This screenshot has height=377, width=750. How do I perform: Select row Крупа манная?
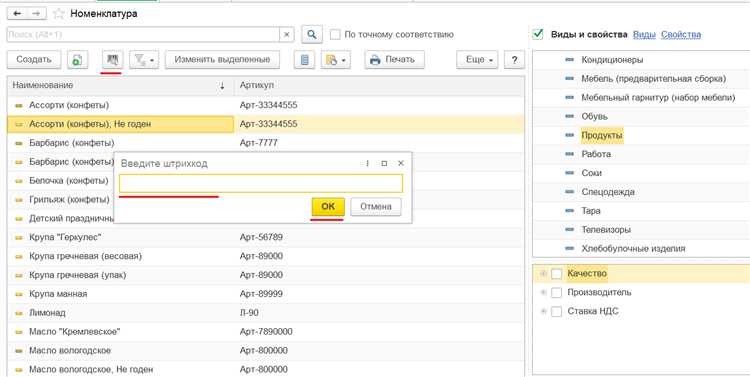pyautogui.click(x=265, y=294)
